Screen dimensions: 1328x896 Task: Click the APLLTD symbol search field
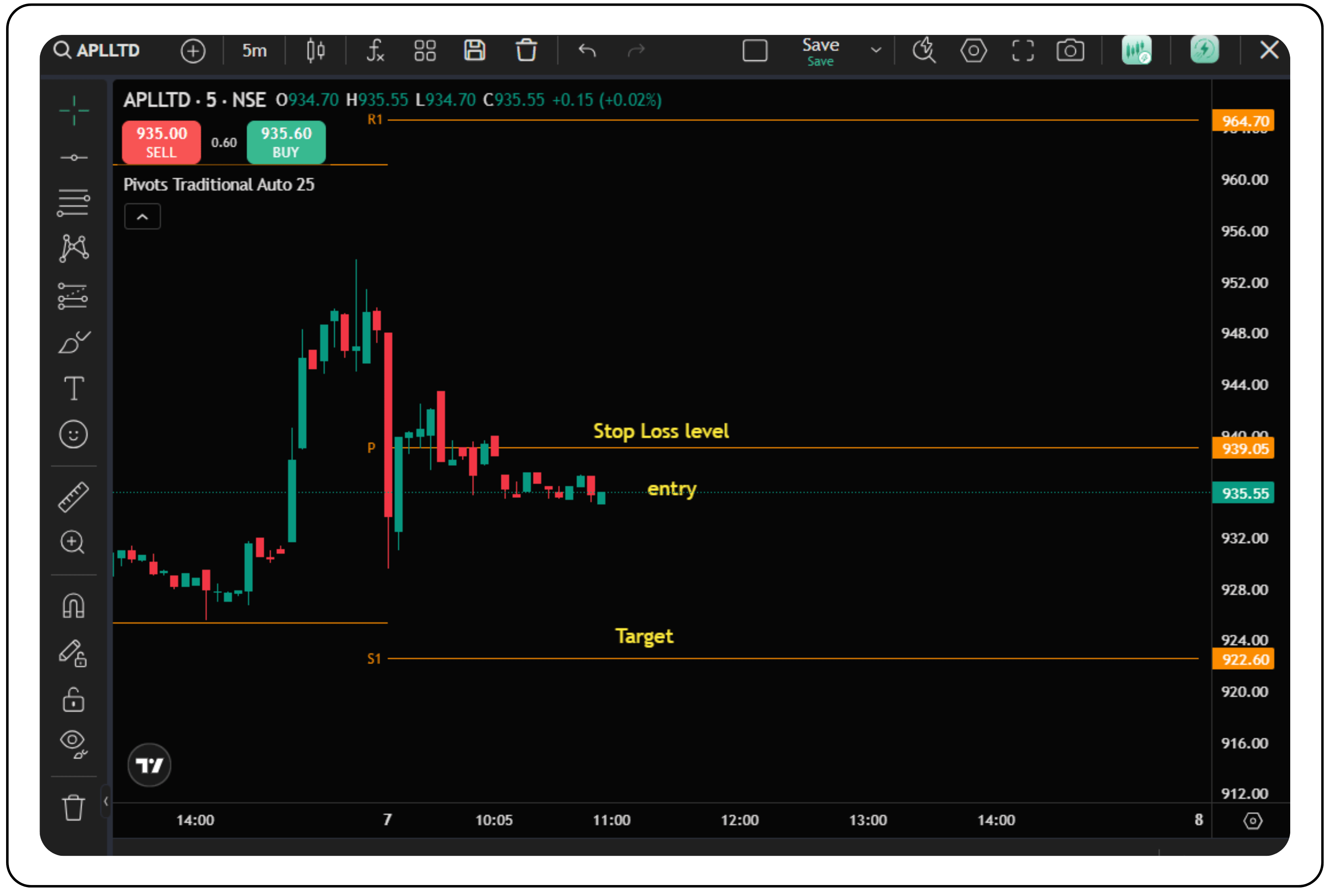(107, 50)
